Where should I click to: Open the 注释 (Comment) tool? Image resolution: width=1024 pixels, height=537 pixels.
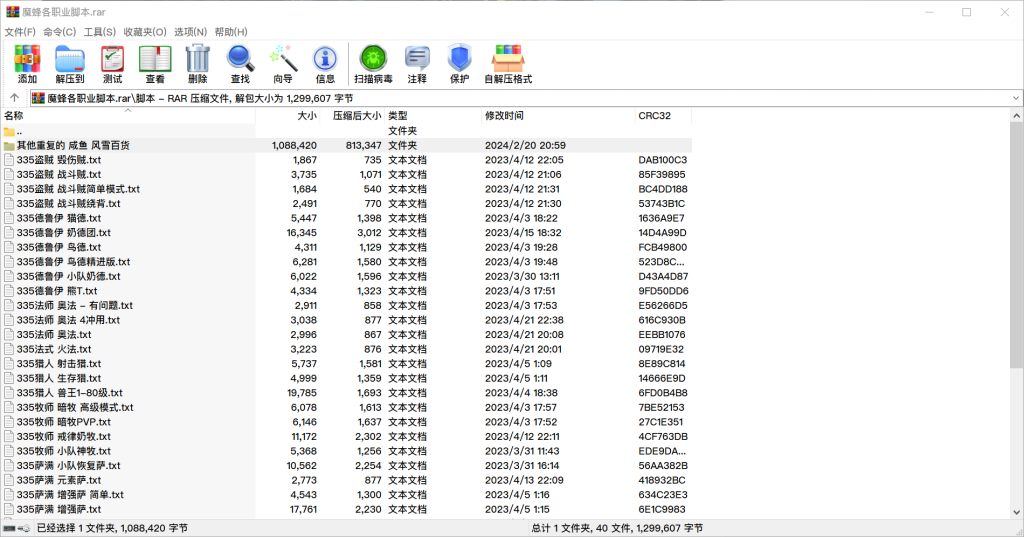pos(417,64)
